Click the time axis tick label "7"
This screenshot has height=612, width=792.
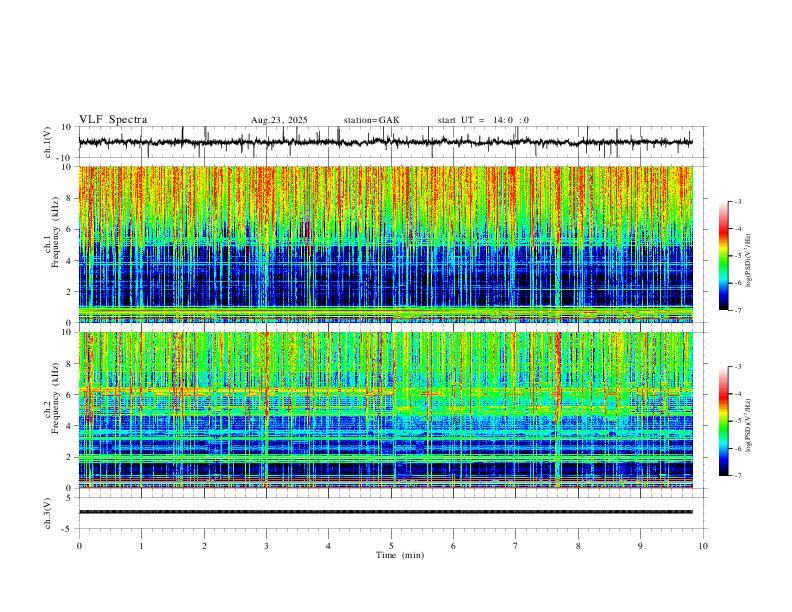(x=515, y=546)
